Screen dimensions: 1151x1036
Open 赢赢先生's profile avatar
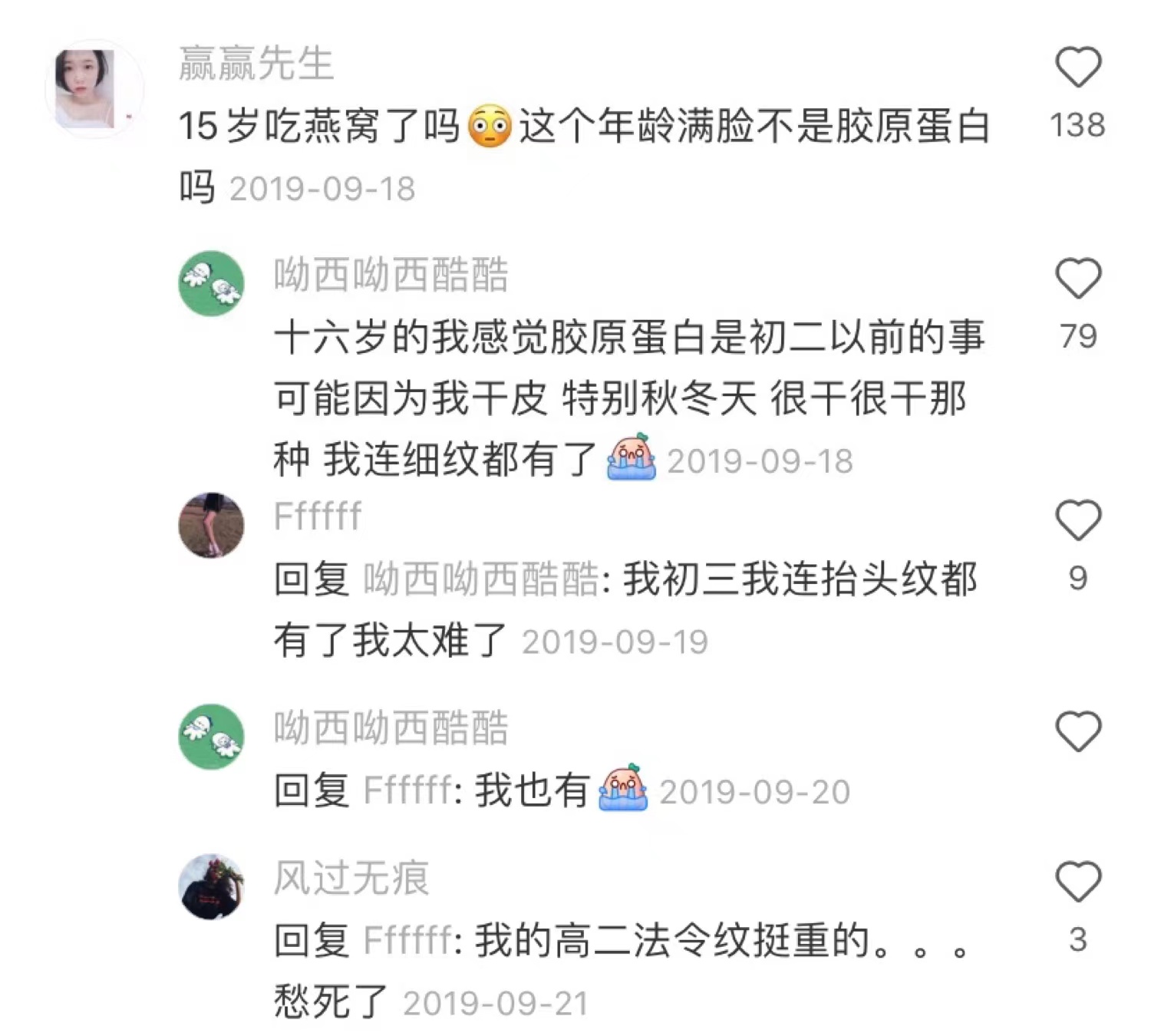click(94, 89)
